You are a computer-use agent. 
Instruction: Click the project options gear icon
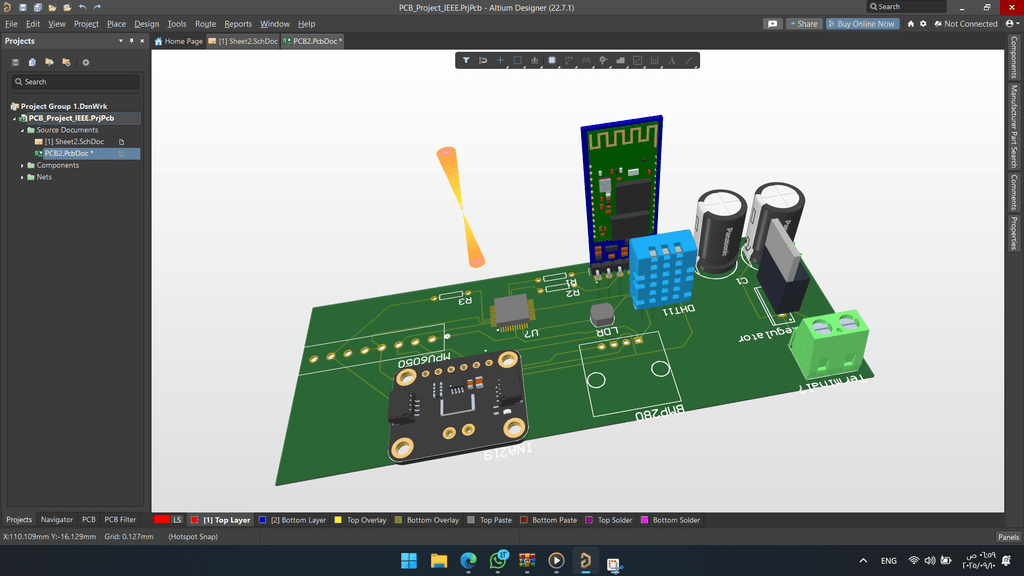(86, 62)
